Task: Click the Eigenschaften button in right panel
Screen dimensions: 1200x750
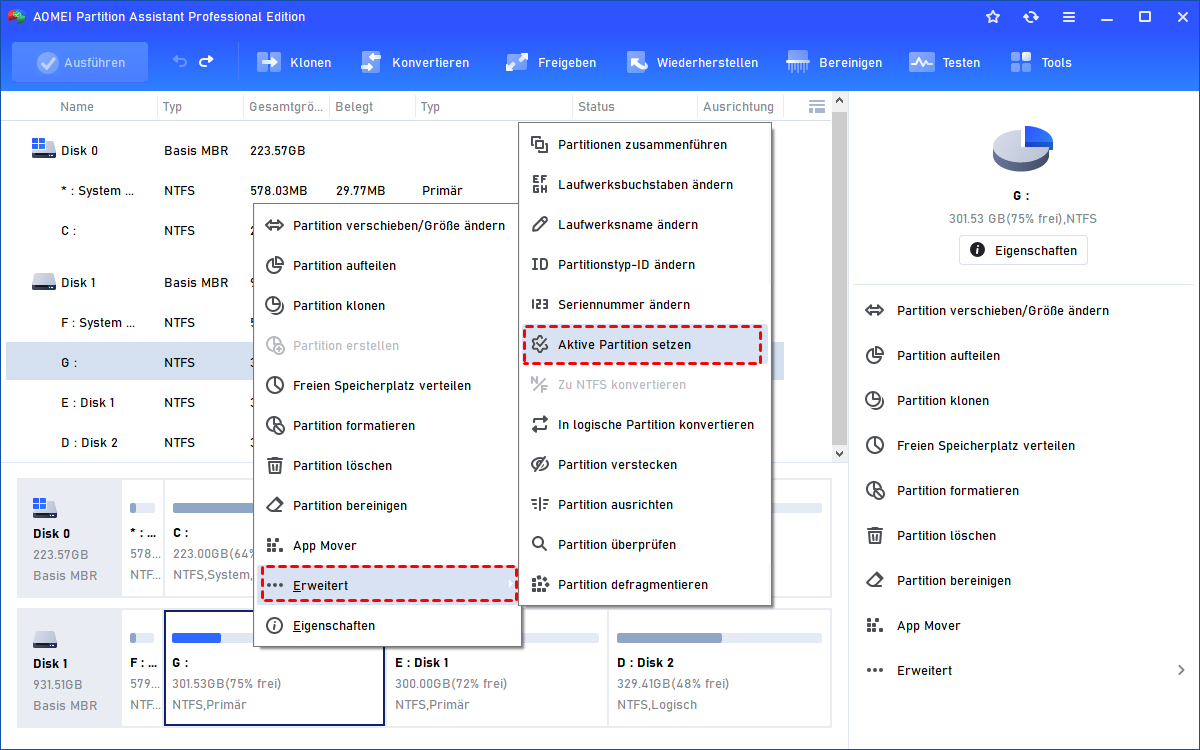Action: tap(1023, 250)
